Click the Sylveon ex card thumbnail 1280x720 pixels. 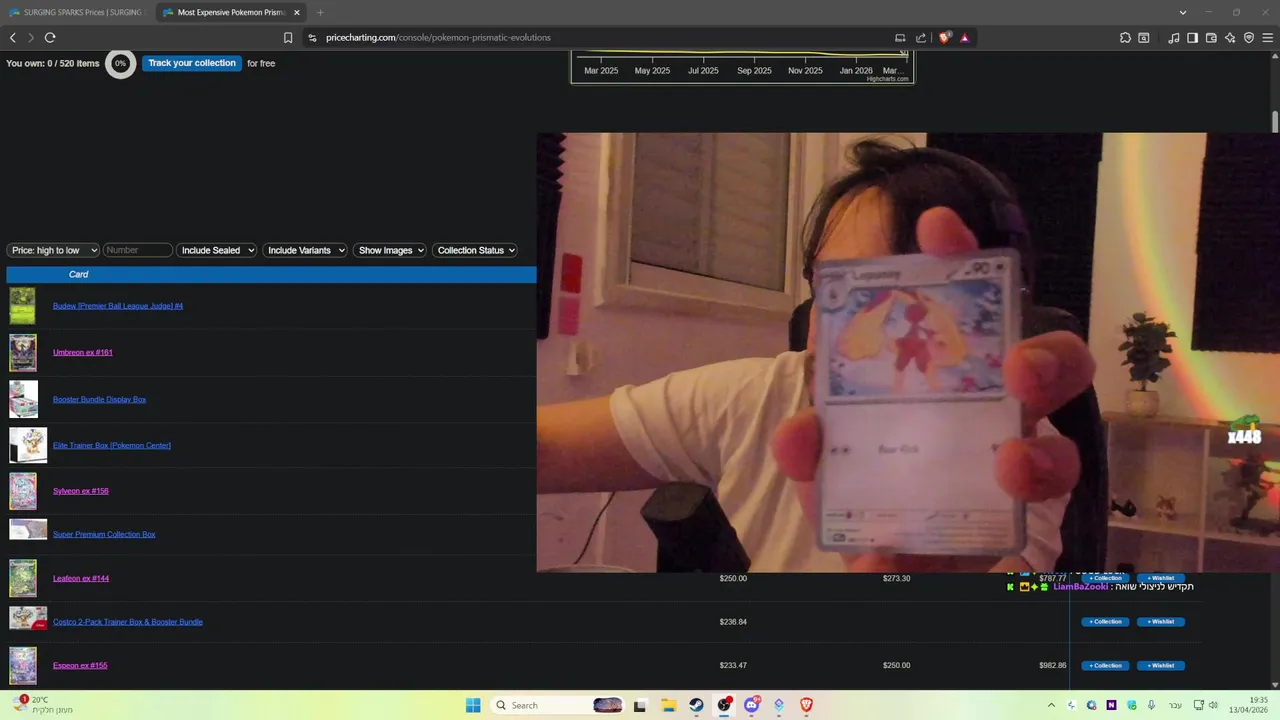tap(23, 491)
